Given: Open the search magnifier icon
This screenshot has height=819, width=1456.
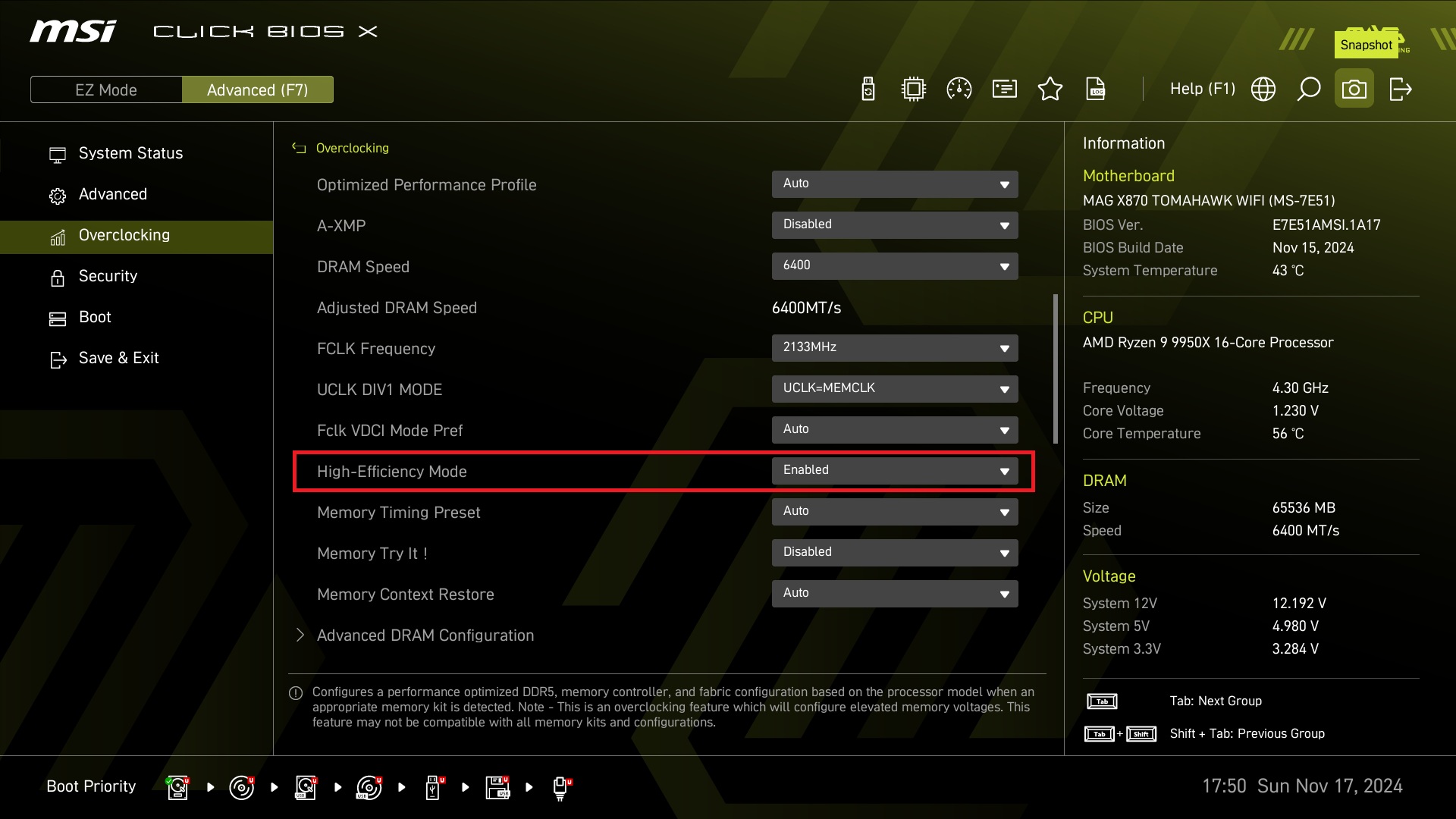Looking at the screenshot, I should click(1309, 89).
